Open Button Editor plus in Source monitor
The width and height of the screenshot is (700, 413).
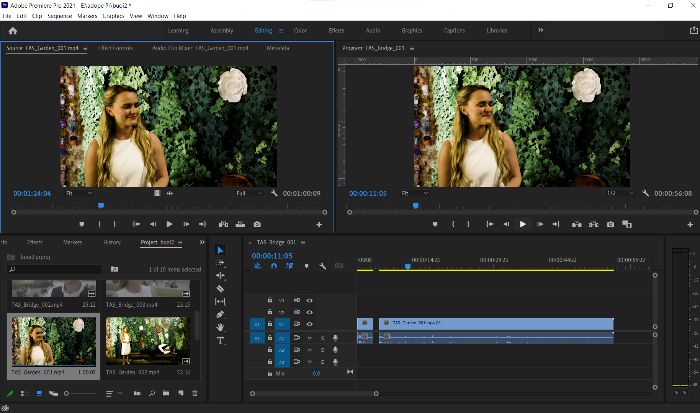319,225
